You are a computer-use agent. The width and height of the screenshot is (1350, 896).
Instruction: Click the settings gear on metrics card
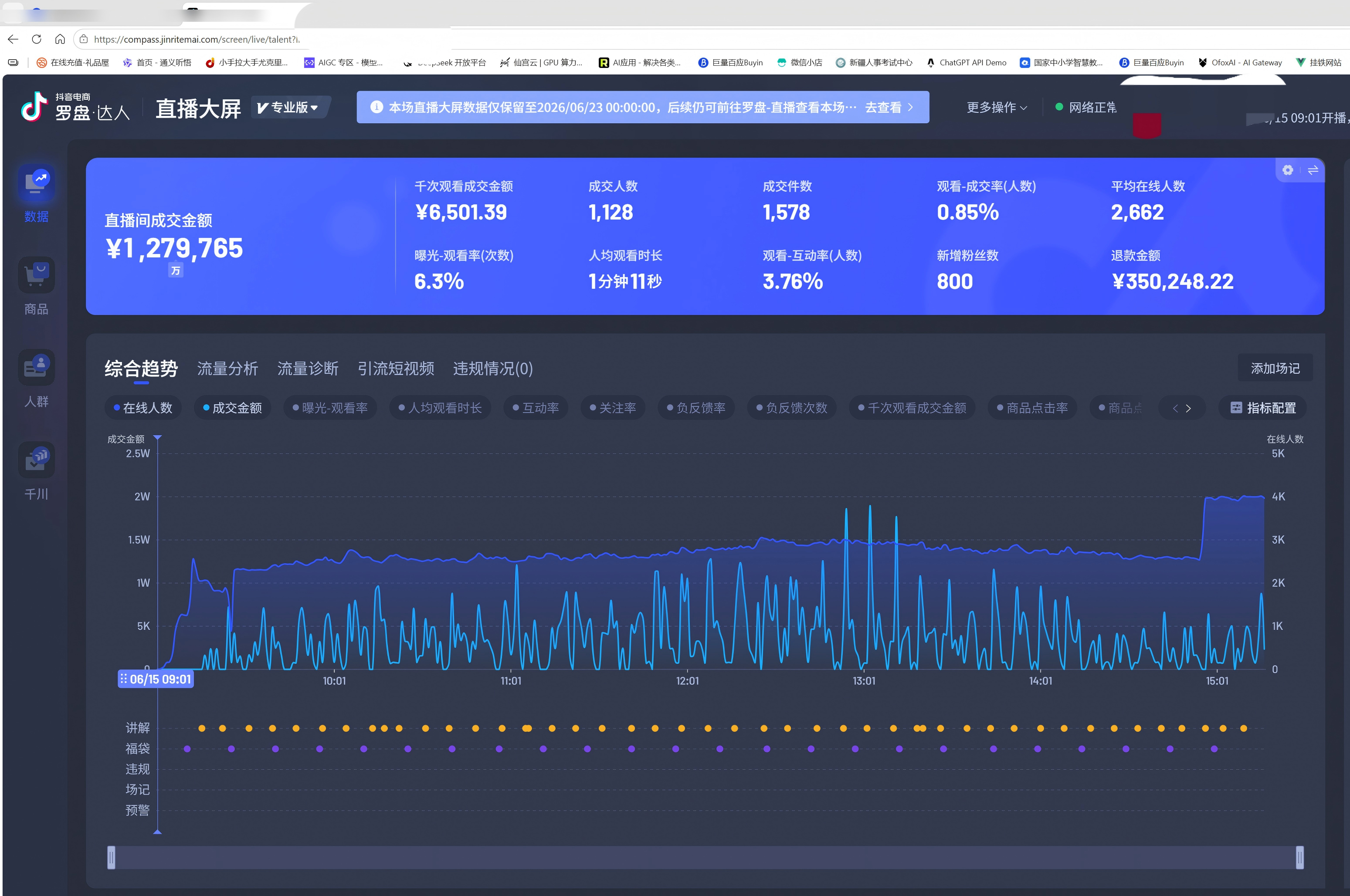coord(1287,170)
